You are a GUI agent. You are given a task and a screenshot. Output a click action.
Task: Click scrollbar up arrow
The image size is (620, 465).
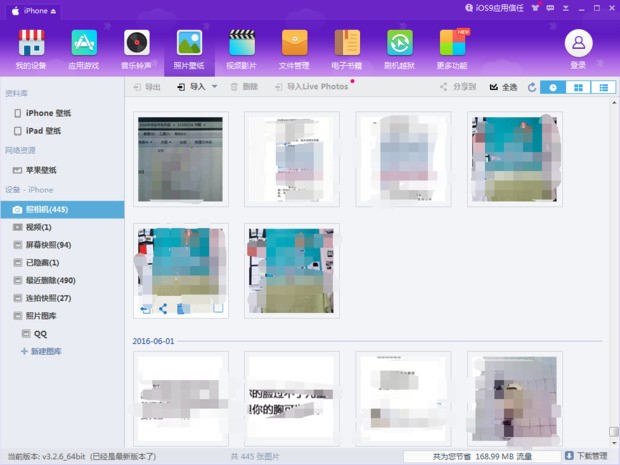614,102
